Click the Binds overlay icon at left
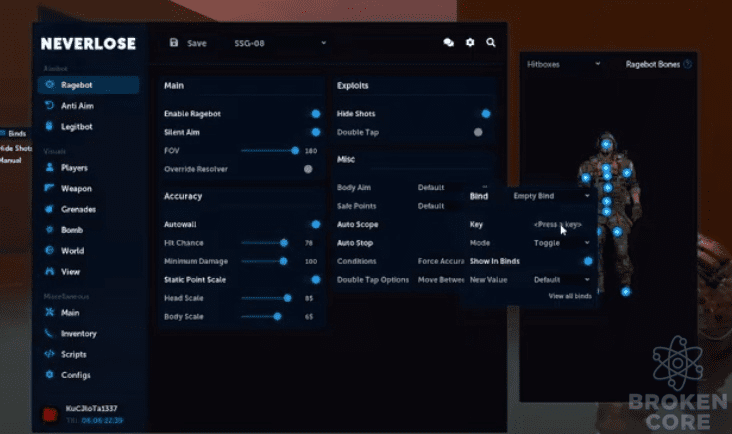The image size is (732, 434). click(3, 133)
